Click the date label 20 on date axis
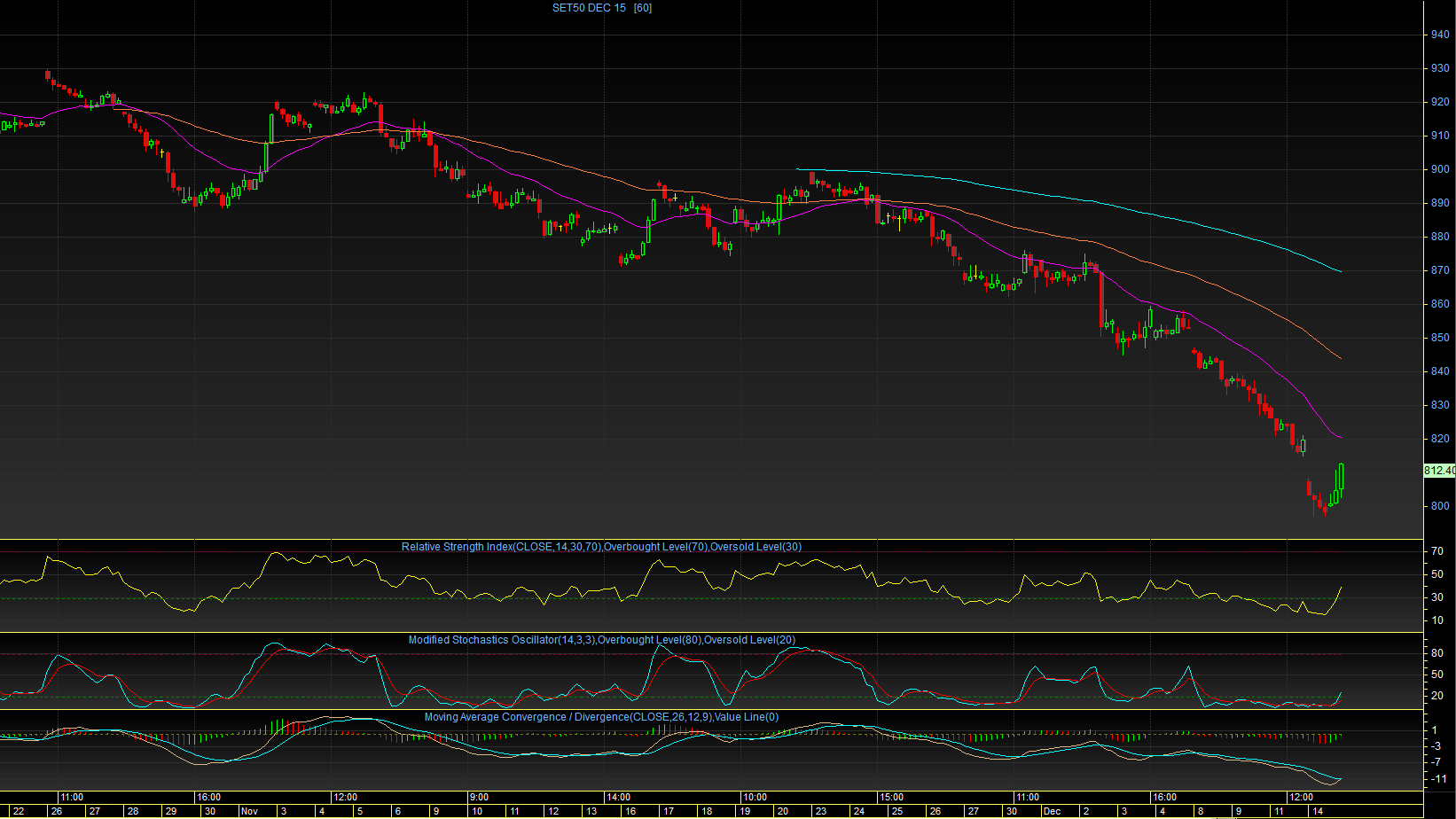The width and height of the screenshot is (1456, 819). (782, 811)
